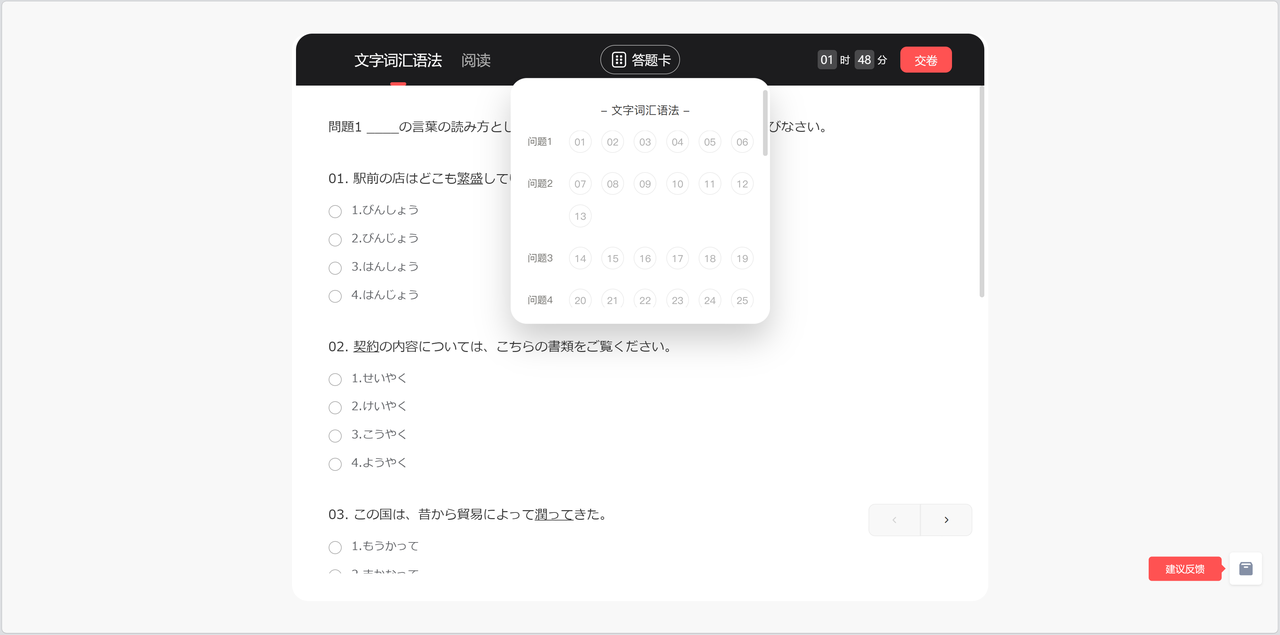
Task: Jump to question 08 in answer card
Action: (613, 184)
